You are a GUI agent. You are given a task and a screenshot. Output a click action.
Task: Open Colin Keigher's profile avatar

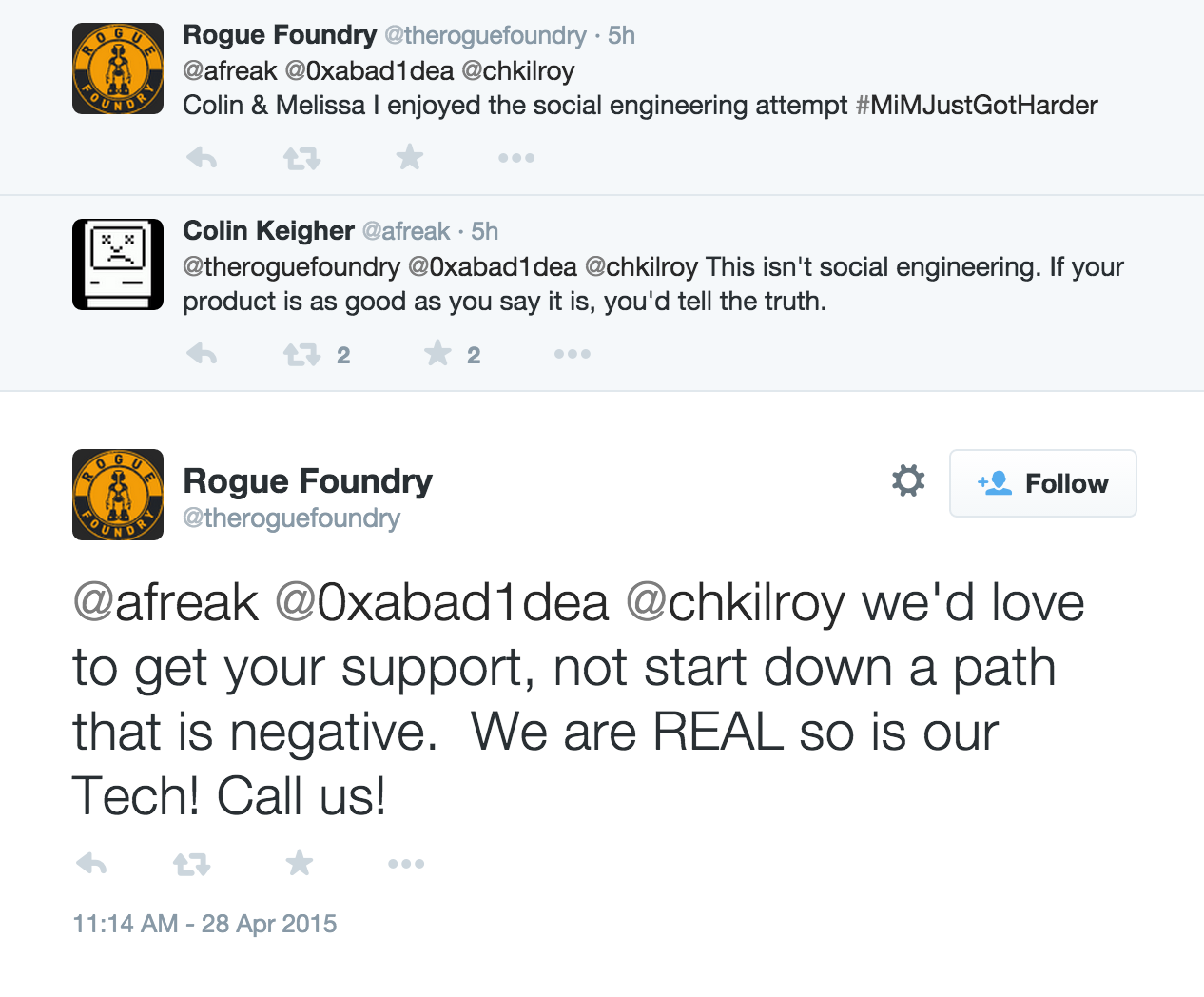point(118,264)
